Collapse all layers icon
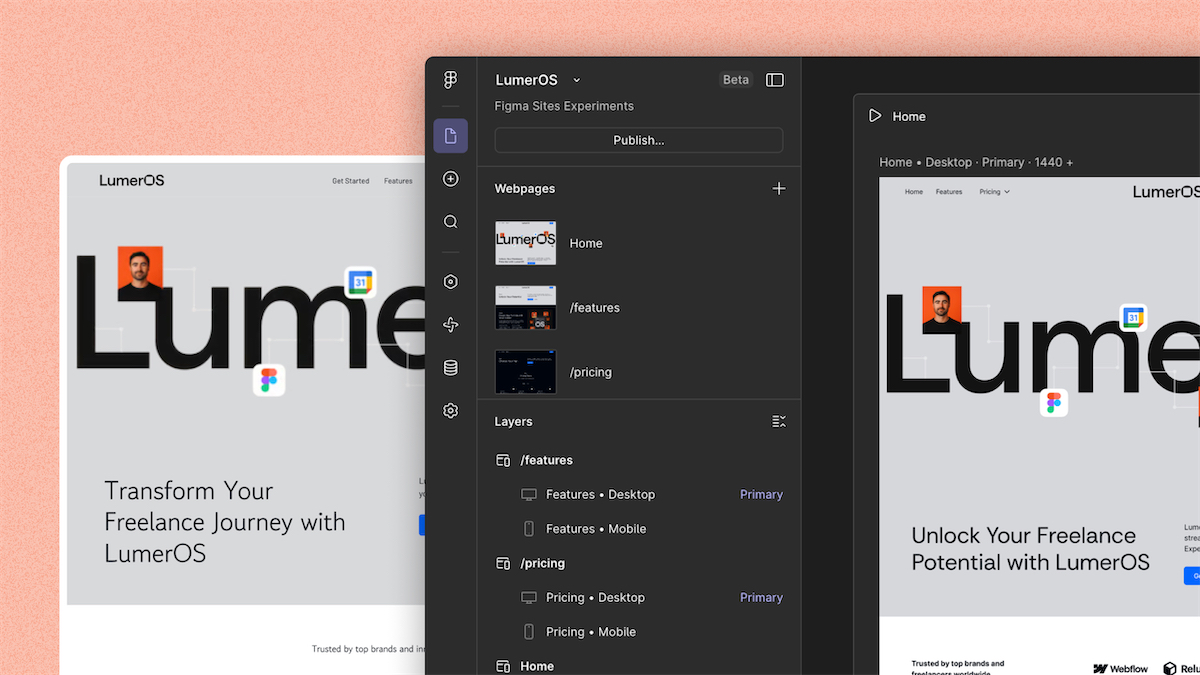This screenshot has width=1200, height=675. pyautogui.click(x=779, y=422)
